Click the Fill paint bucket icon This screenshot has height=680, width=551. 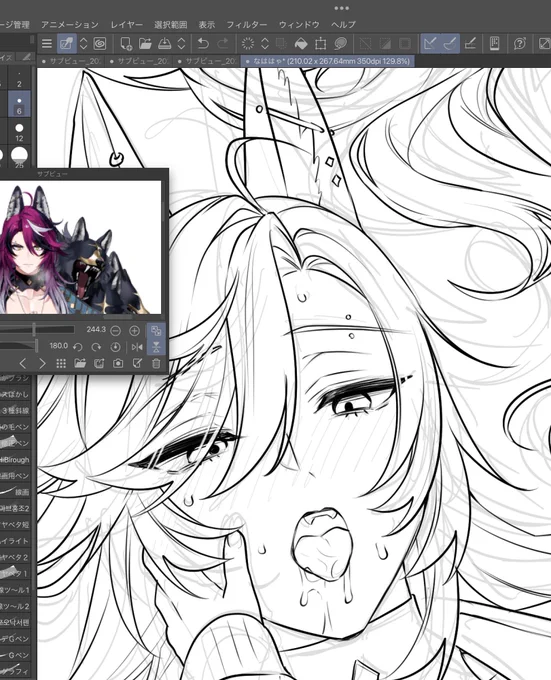301,43
